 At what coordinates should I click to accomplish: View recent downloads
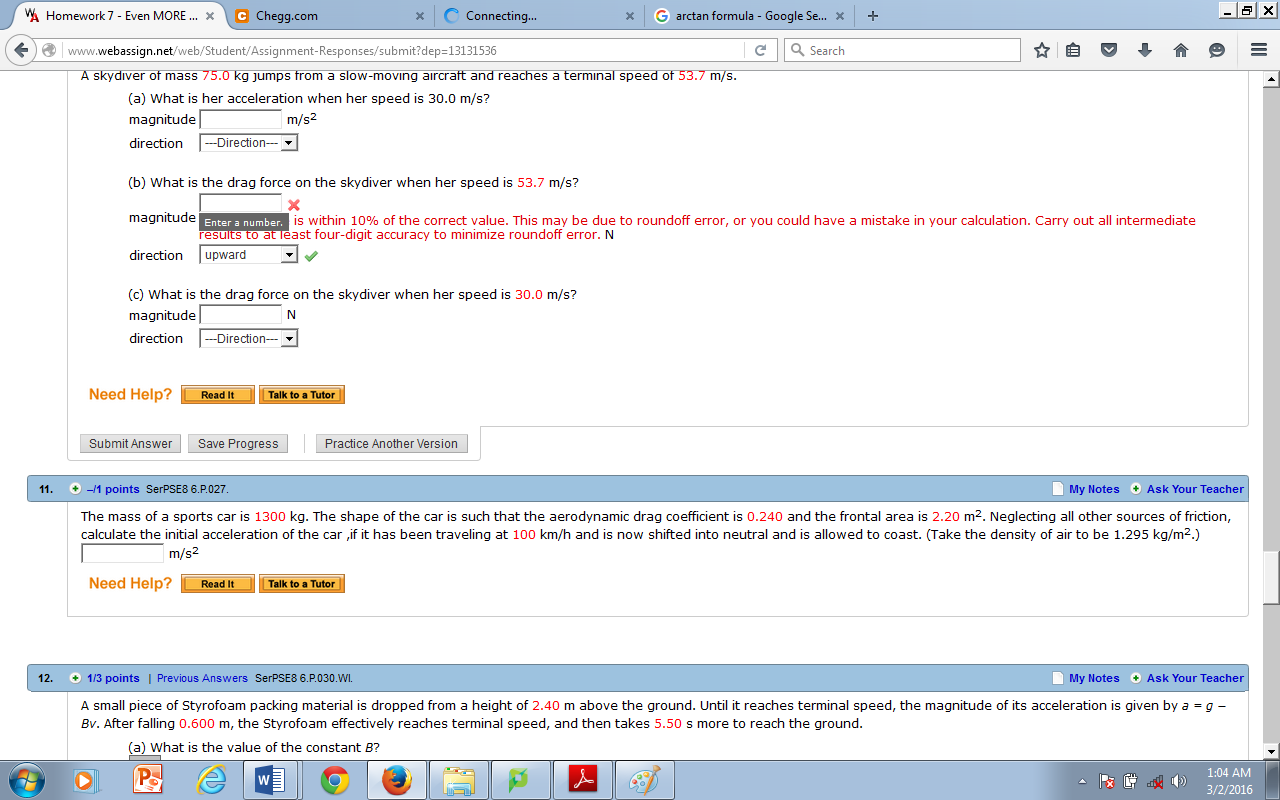click(1143, 50)
